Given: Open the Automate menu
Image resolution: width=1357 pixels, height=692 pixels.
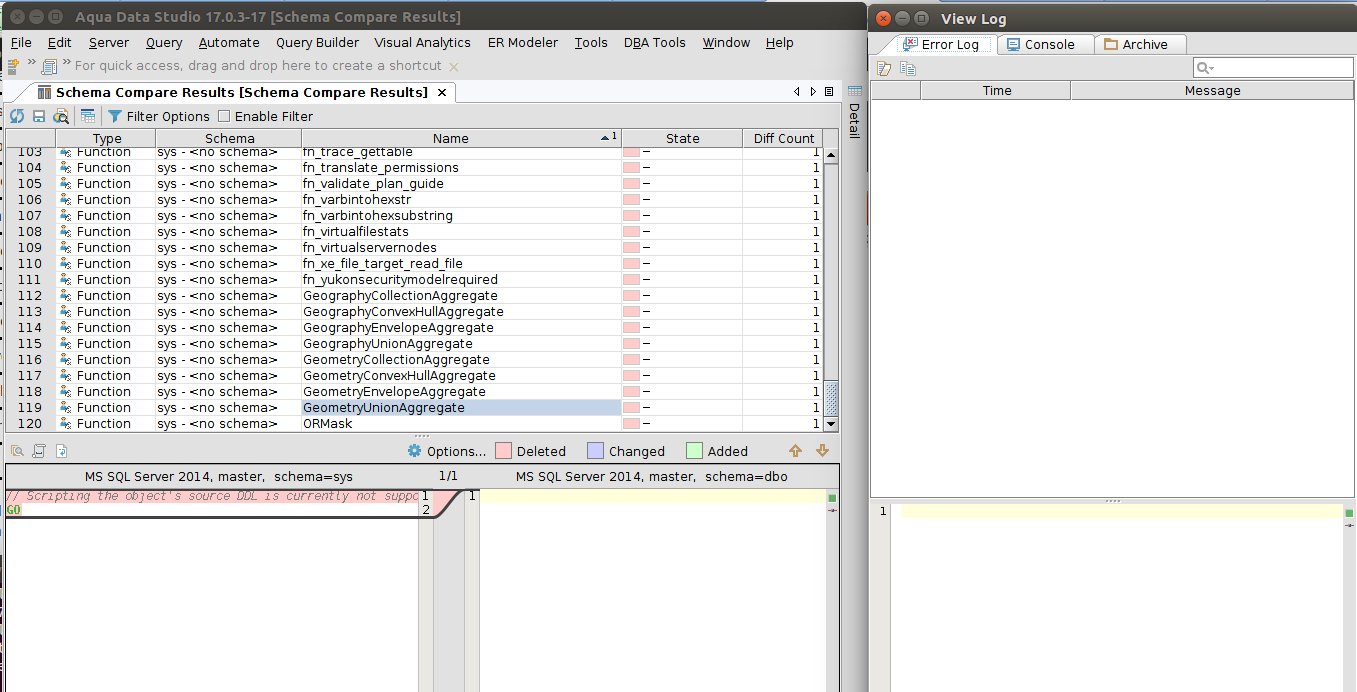Looking at the screenshot, I should (x=229, y=43).
